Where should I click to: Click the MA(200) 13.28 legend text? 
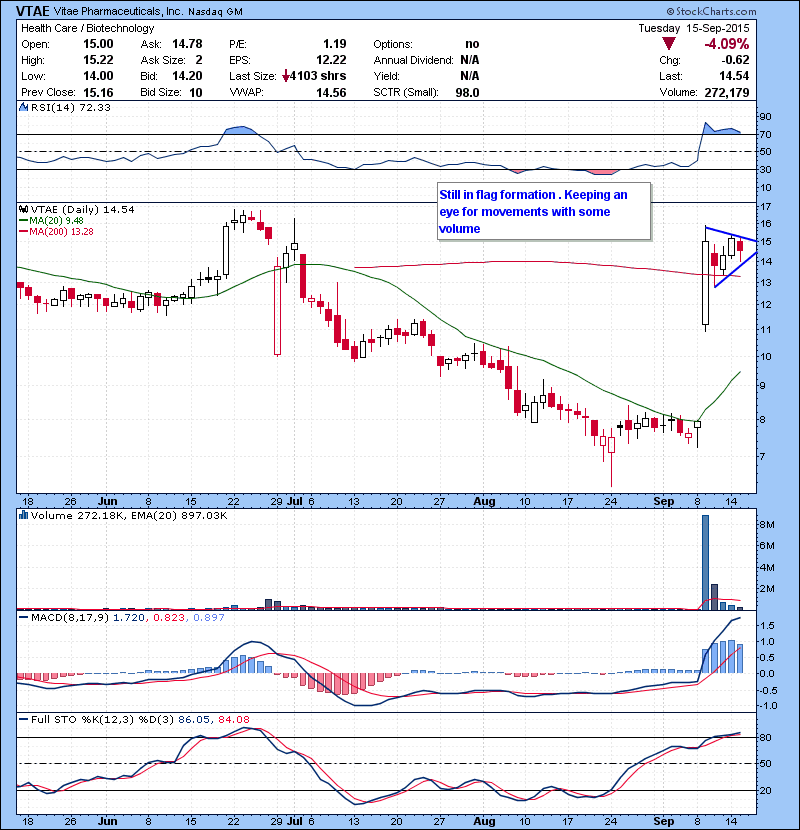(x=61, y=231)
